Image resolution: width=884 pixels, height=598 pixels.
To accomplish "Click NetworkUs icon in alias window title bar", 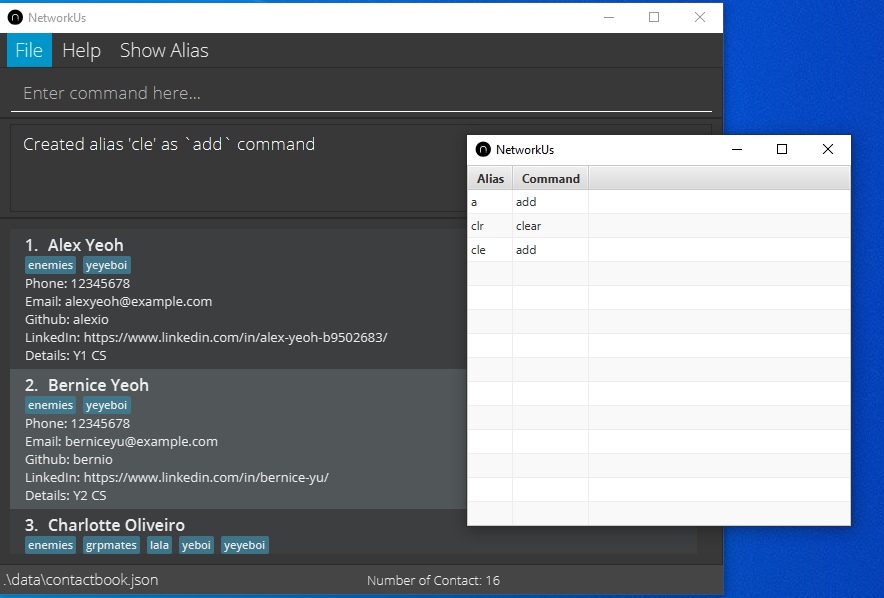I will (483, 149).
